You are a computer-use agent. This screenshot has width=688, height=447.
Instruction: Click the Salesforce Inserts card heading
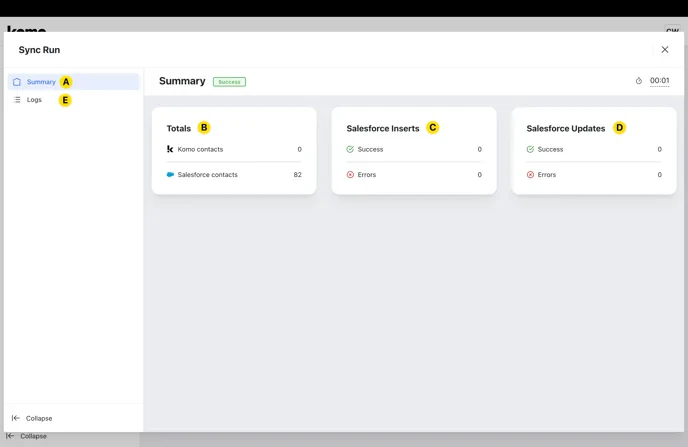[383, 129]
